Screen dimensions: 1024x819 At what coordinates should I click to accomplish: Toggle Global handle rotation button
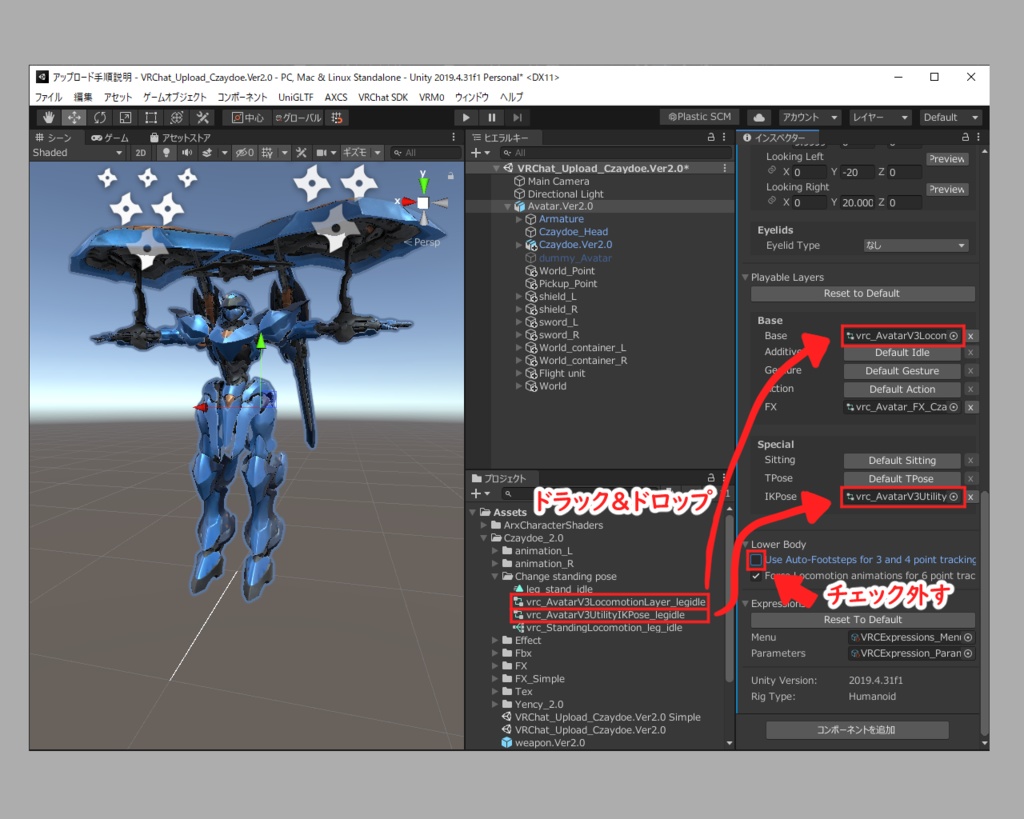[x=298, y=118]
